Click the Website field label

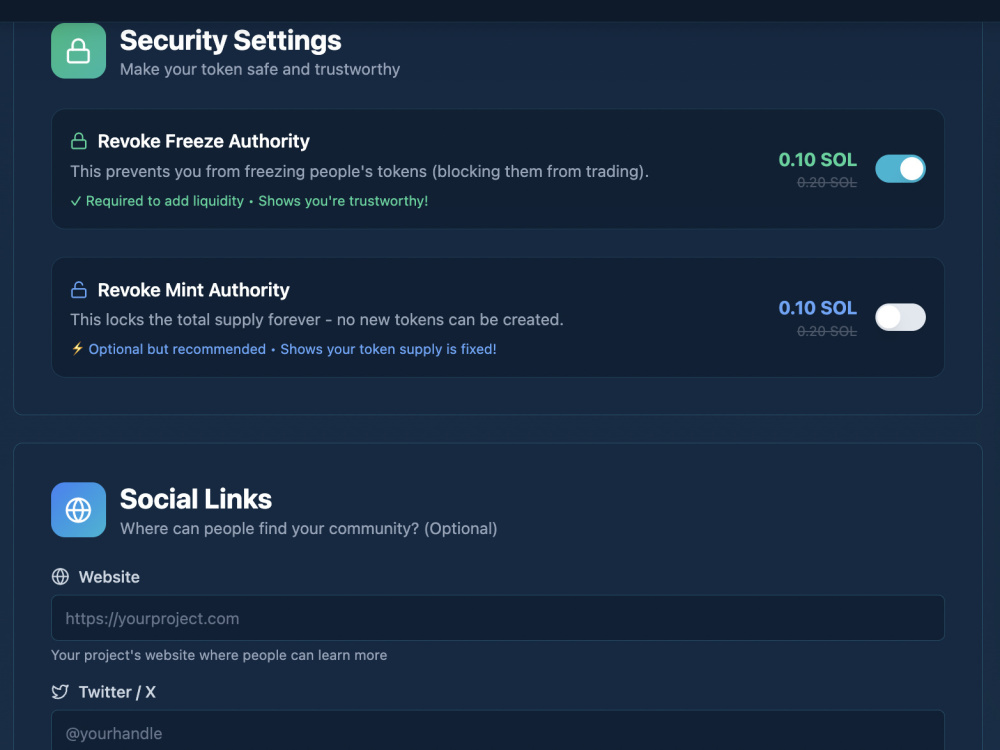[109, 577]
